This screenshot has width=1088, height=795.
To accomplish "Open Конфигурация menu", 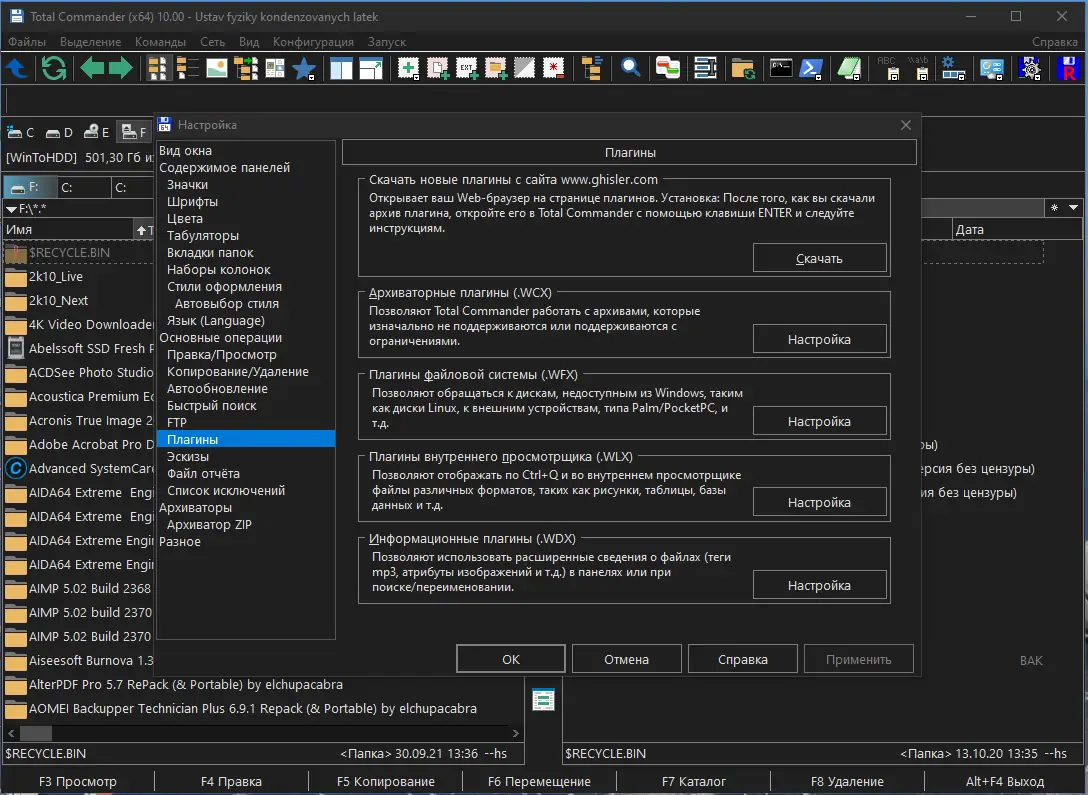I will (313, 42).
